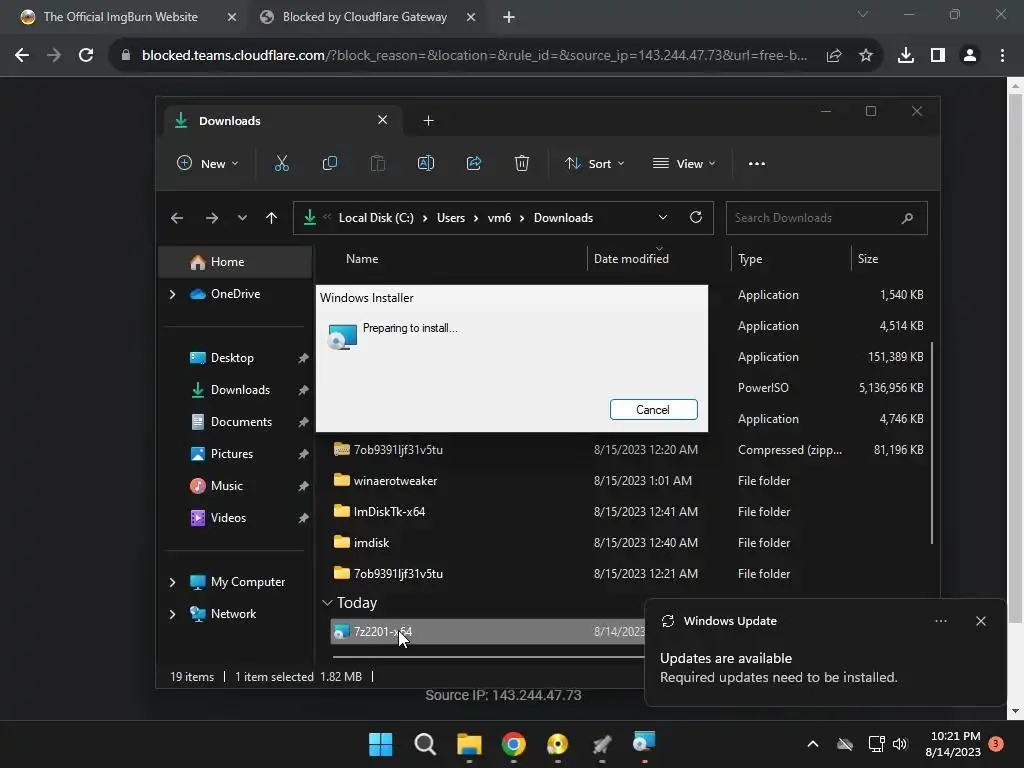This screenshot has width=1024, height=768.
Task: Open Chrome three-dot menu
Action: point(1002,56)
